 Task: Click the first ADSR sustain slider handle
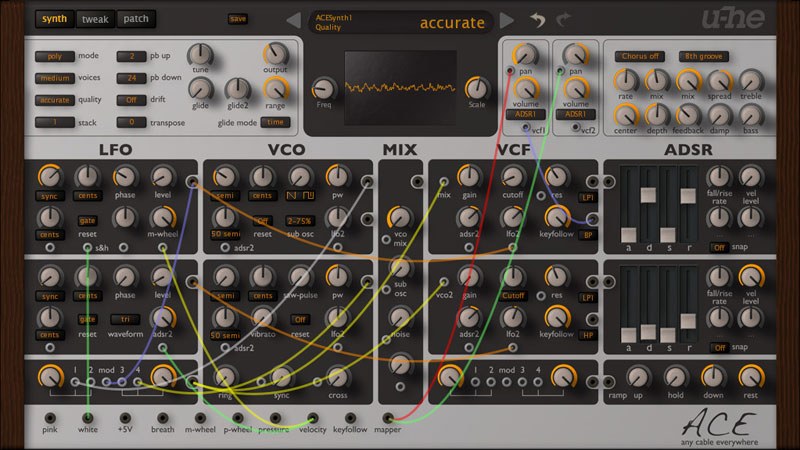(668, 235)
